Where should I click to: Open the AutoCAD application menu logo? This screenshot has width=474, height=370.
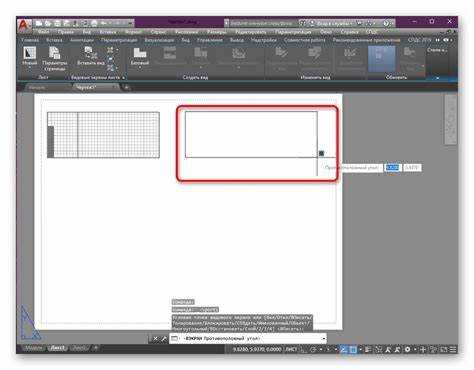coord(24,26)
